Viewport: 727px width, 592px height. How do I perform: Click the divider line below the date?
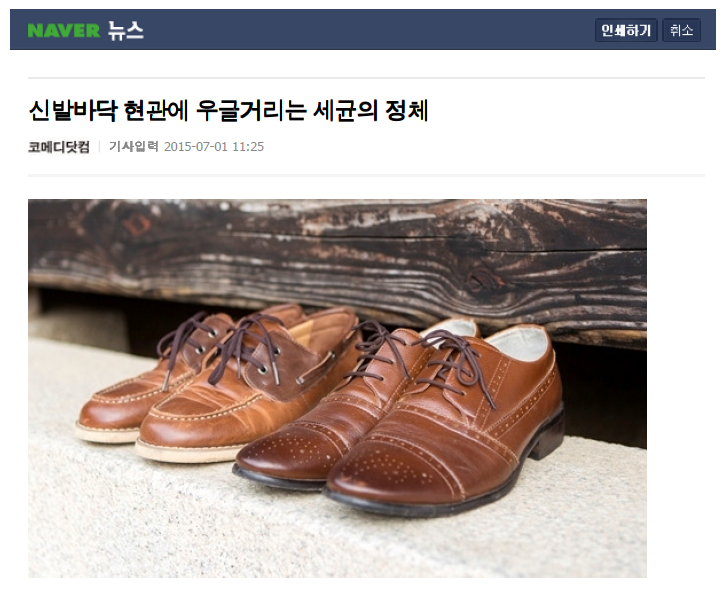click(x=366, y=176)
